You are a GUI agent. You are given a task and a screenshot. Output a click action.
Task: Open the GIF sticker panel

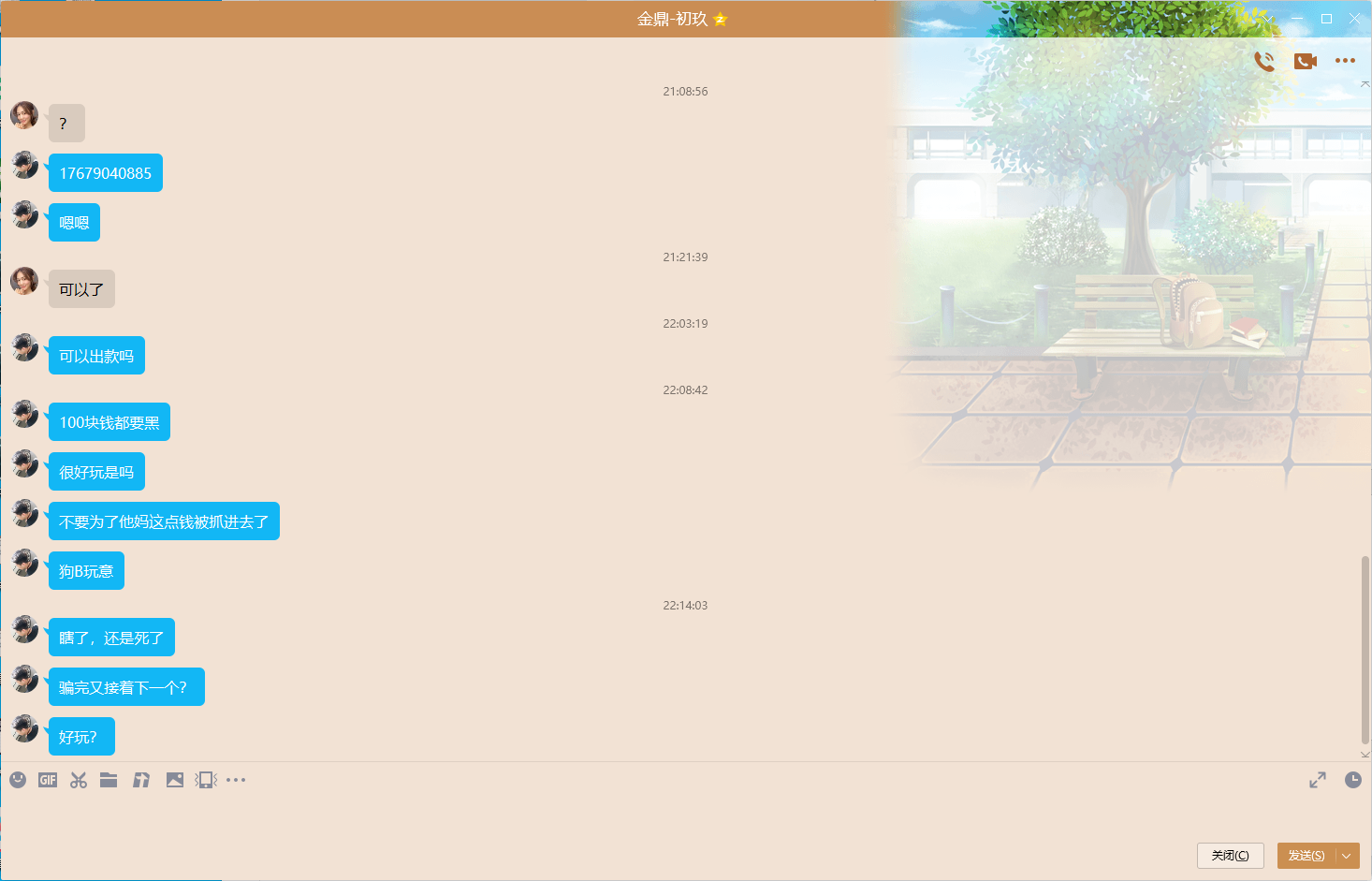pyautogui.click(x=48, y=780)
